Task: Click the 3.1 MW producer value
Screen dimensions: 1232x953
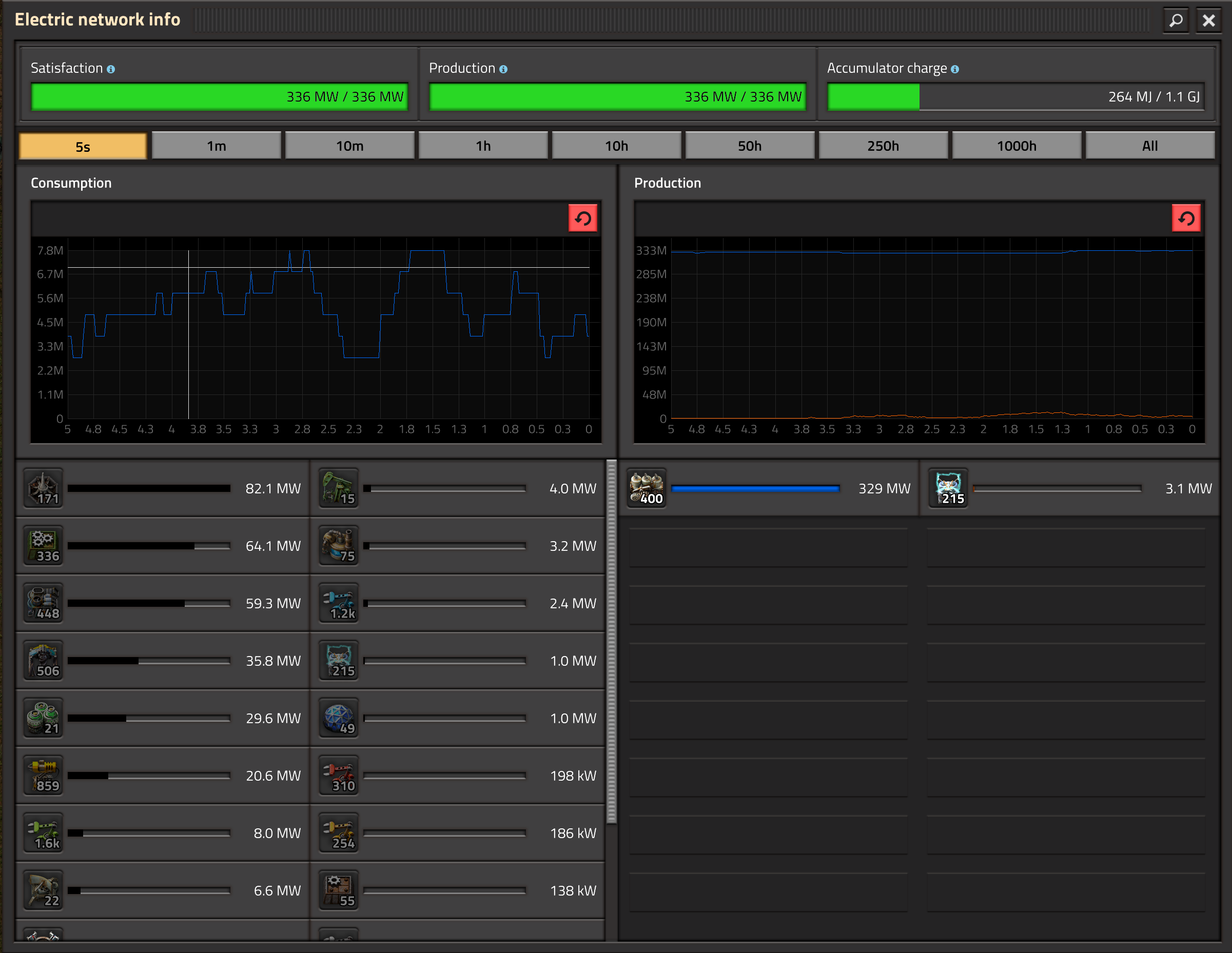Action: tap(1188, 489)
